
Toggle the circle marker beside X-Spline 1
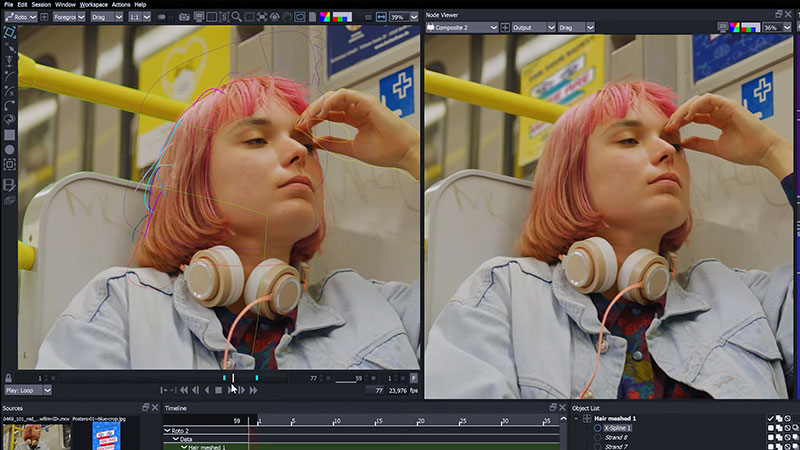[x=598, y=428]
